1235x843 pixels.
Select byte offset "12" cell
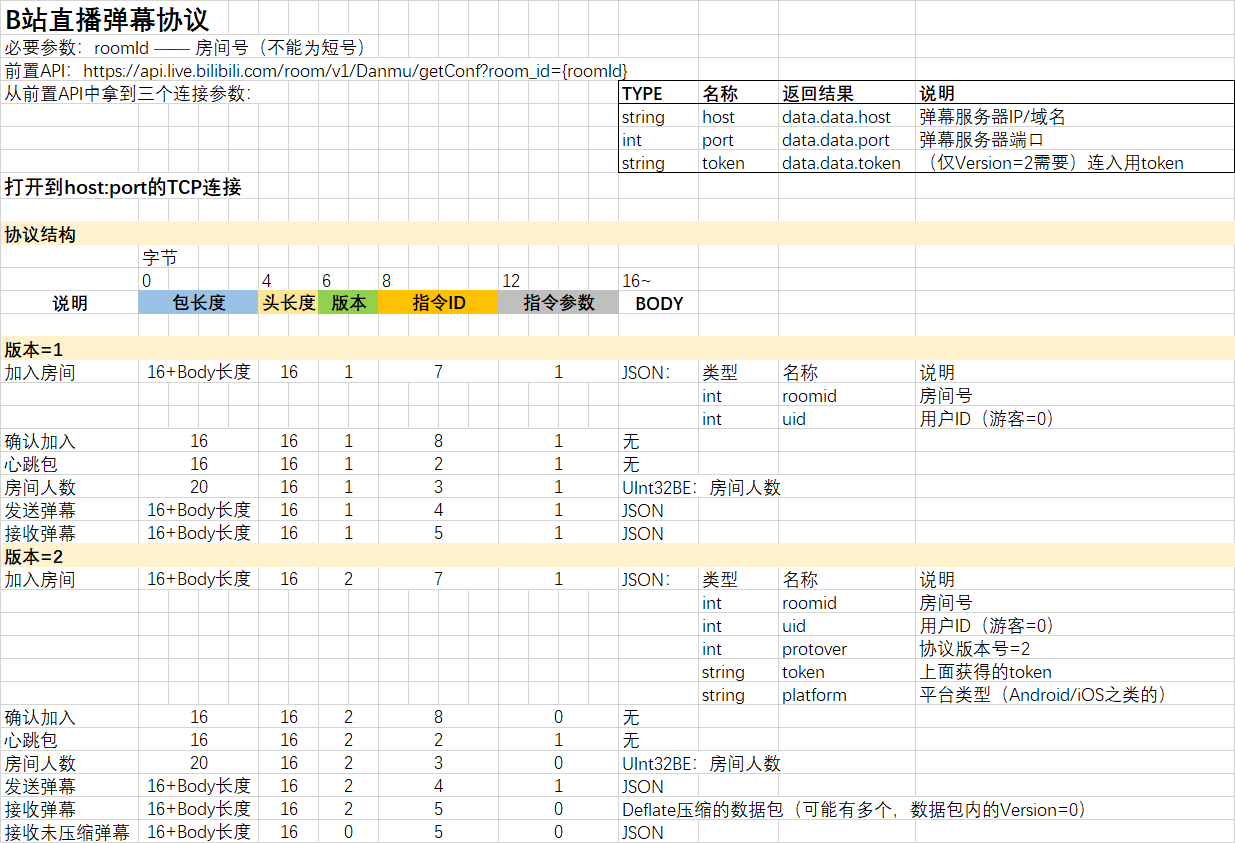(511, 281)
